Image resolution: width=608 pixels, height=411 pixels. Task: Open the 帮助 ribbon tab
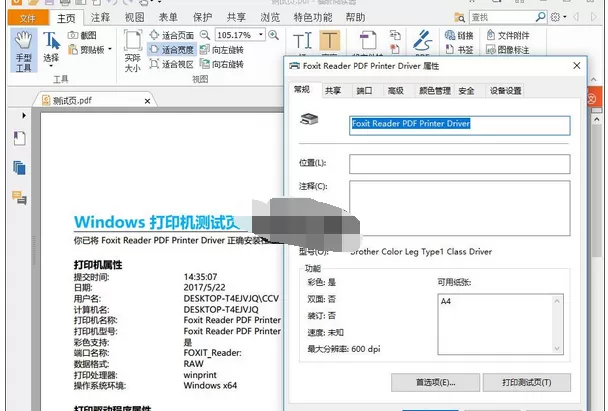click(355, 17)
